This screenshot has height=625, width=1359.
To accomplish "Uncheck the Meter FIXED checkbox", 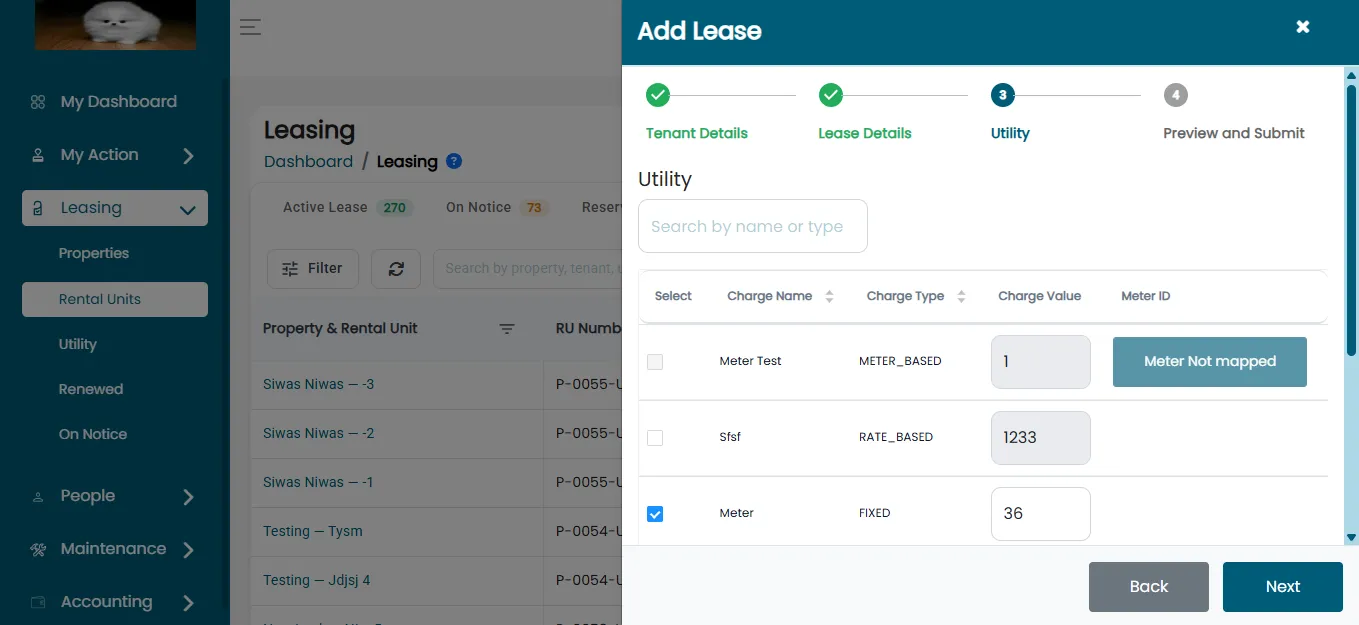I will pos(655,514).
